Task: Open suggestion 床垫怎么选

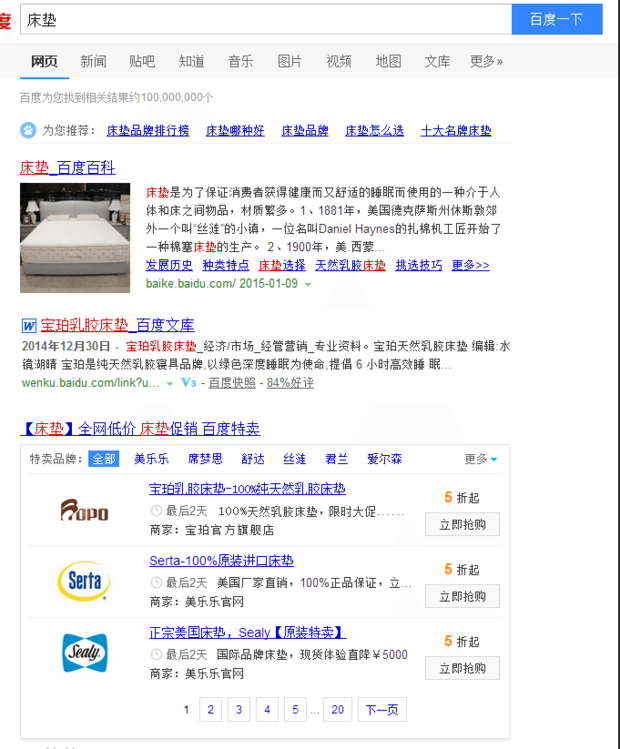Action: 374,130
